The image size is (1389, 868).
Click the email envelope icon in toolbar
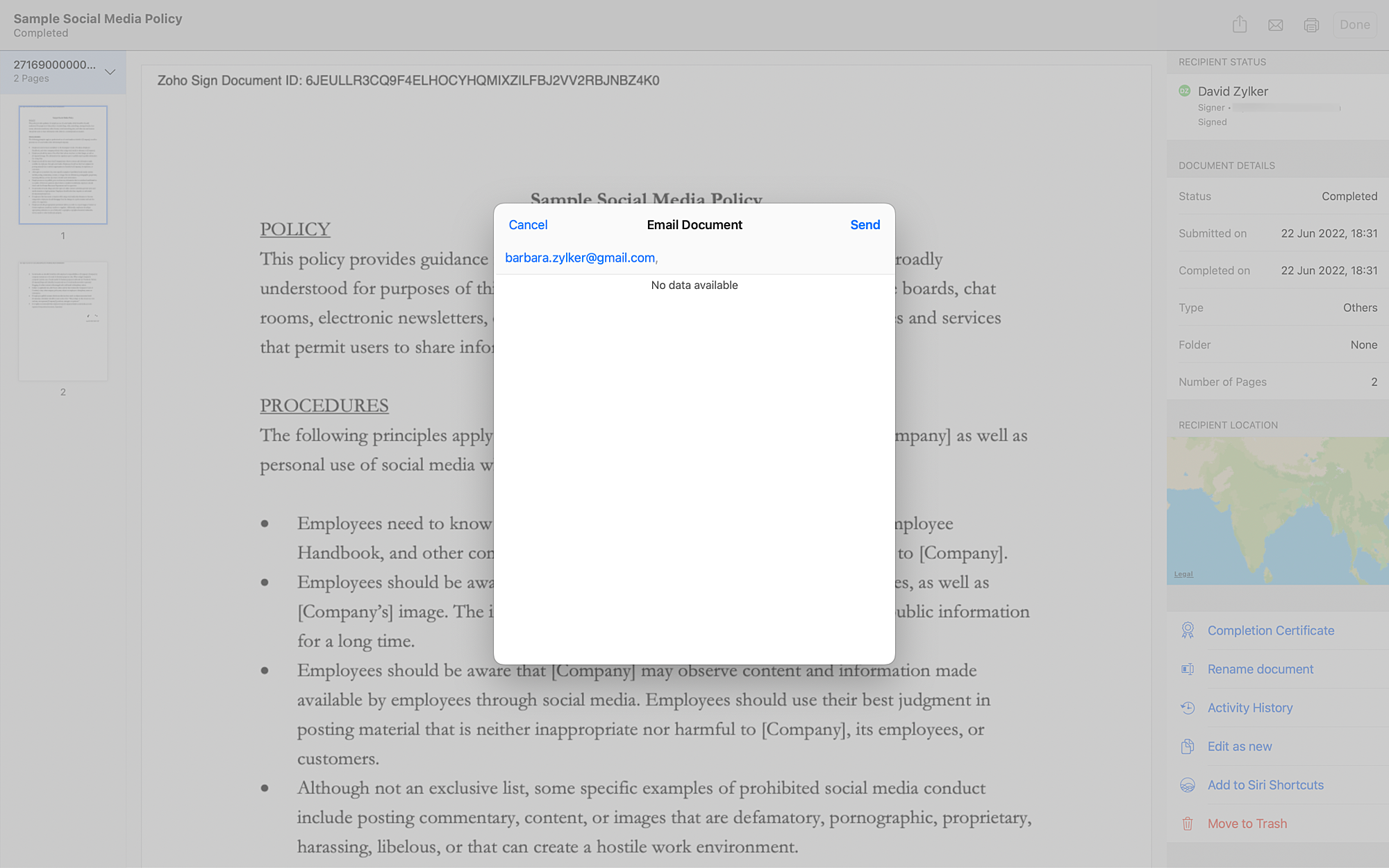point(1276,25)
